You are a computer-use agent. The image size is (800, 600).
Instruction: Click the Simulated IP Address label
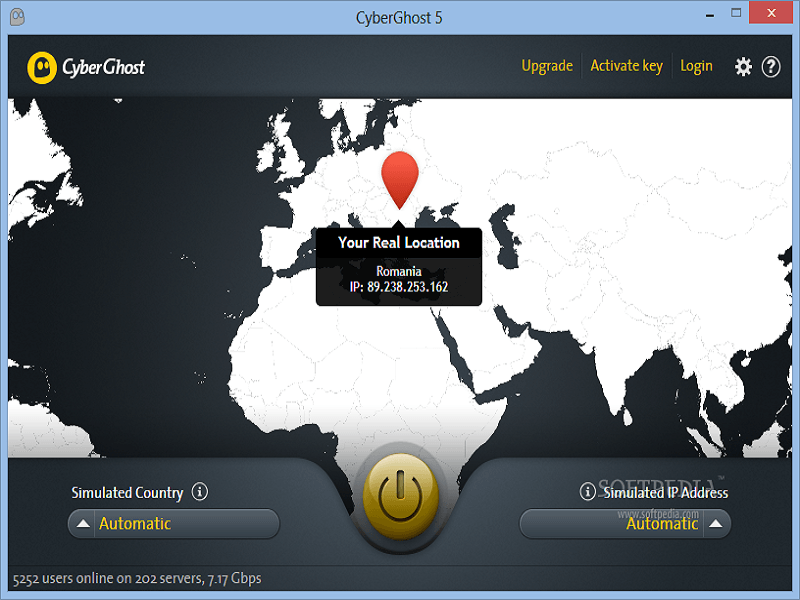coord(666,492)
